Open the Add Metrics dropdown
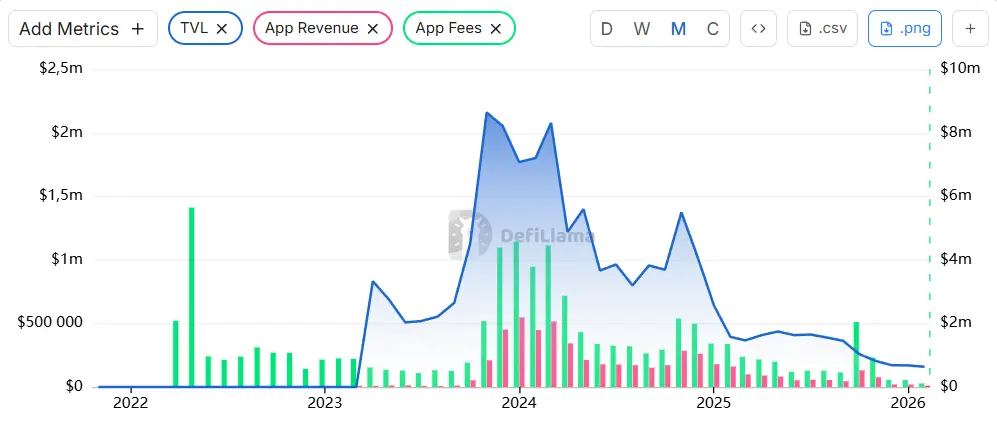 click(x=82, y=29)
